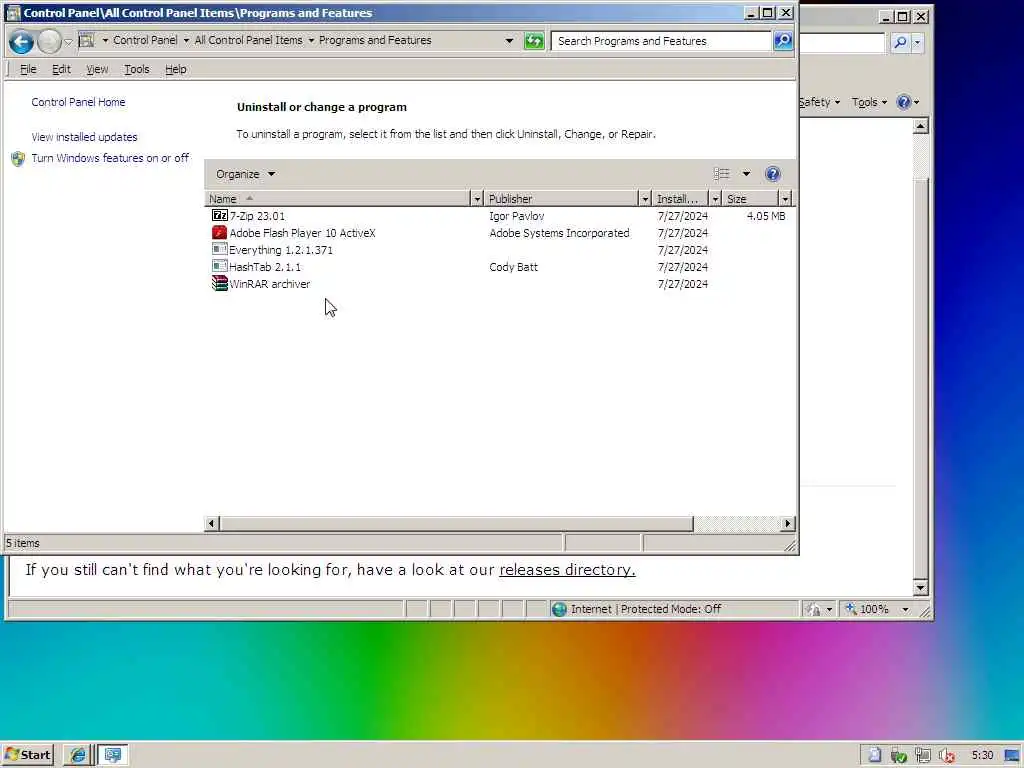Click the 5:30 taskbar clock
1024x768 pixels.
coord(982,756)
